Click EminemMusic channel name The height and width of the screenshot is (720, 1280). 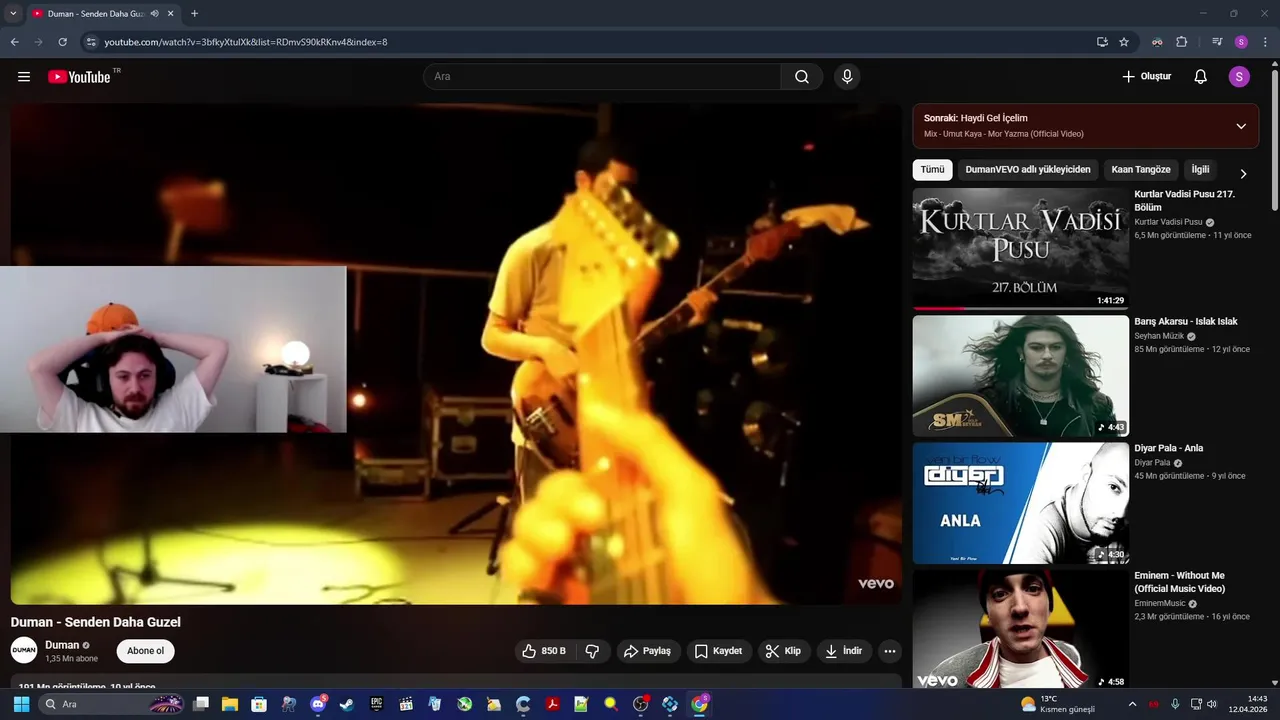coord(1160,603)
